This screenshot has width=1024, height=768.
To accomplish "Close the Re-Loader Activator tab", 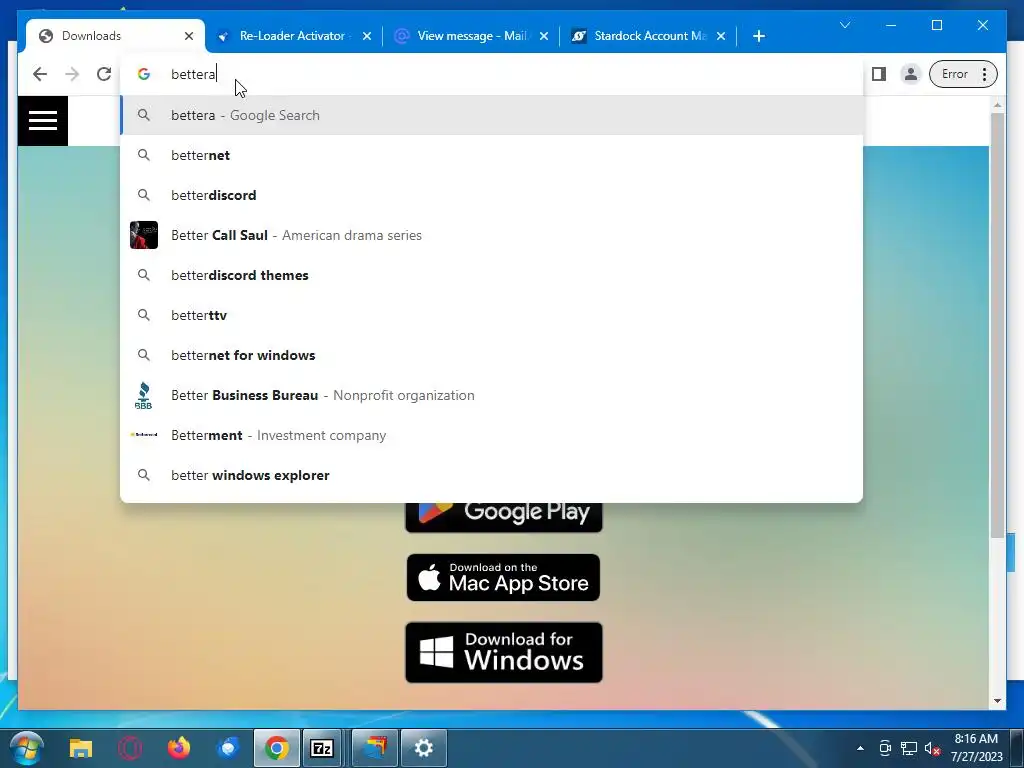I will [x=366, y=36].
